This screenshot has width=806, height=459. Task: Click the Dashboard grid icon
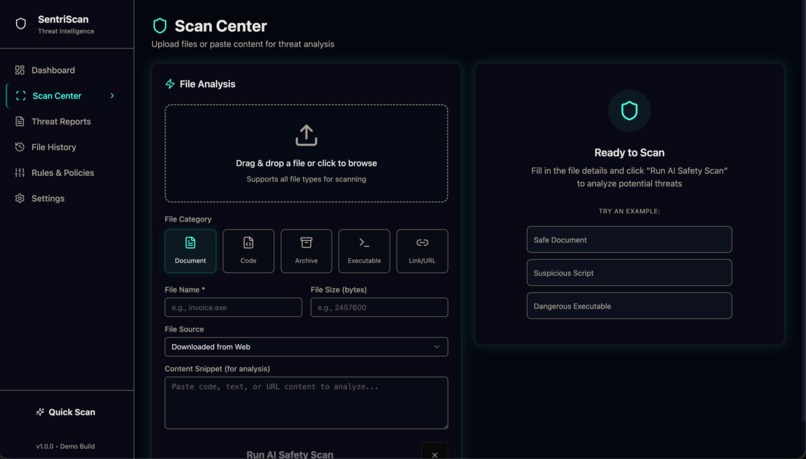tap(20, 70)
